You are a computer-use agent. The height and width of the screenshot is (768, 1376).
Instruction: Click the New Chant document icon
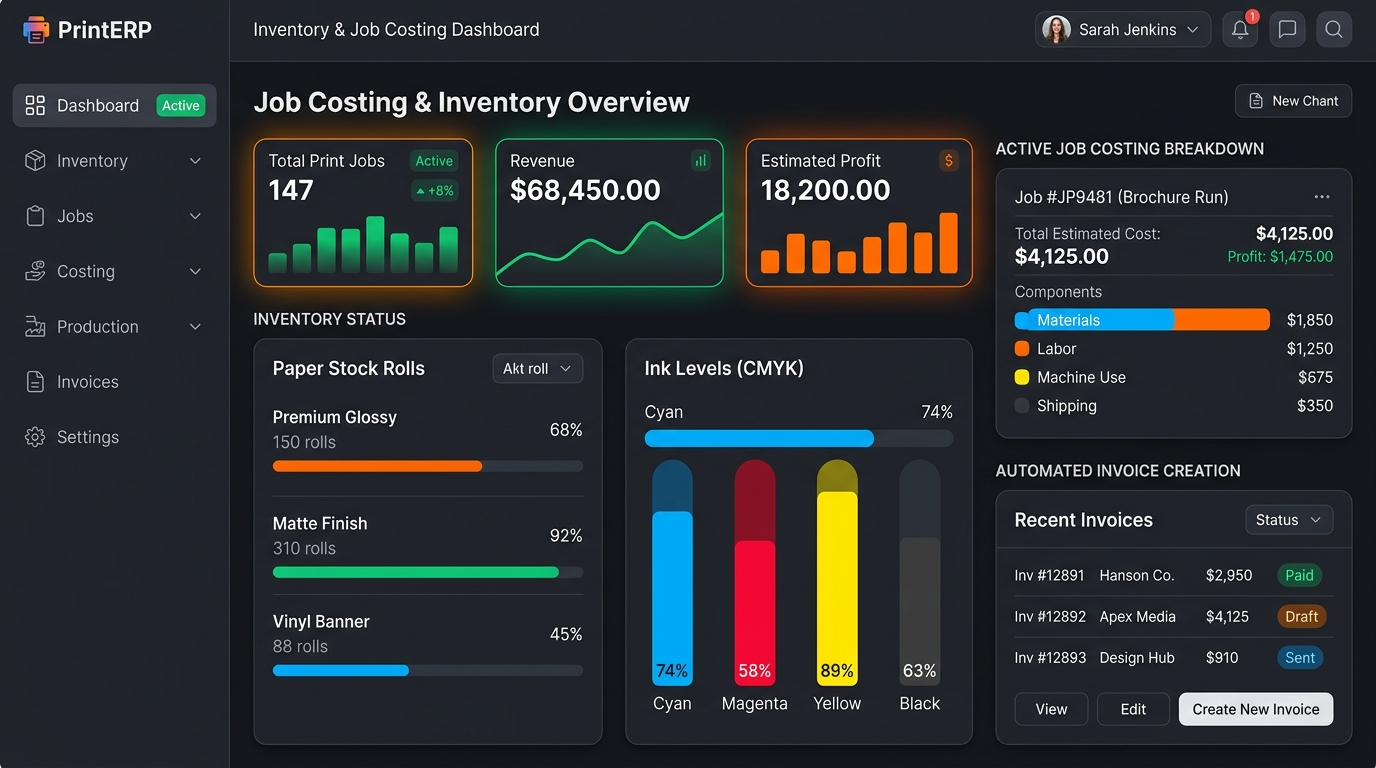pyautogui.click(x=1256, y=101)
